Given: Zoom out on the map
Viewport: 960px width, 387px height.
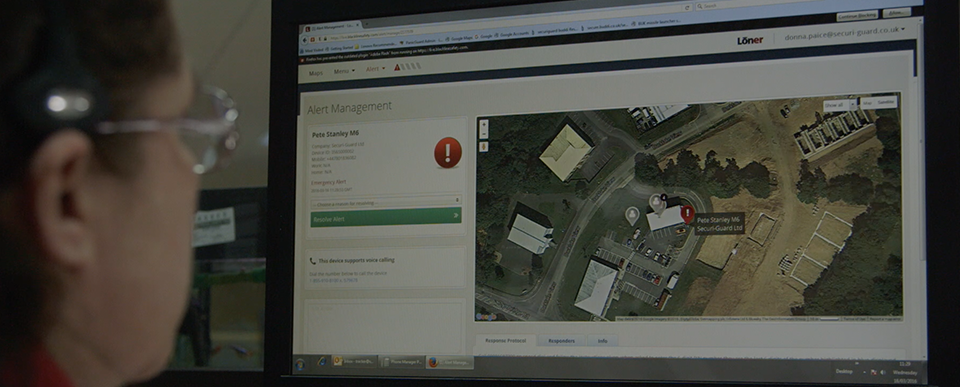Looking at the screenshot, I should [x=484, y=134].
